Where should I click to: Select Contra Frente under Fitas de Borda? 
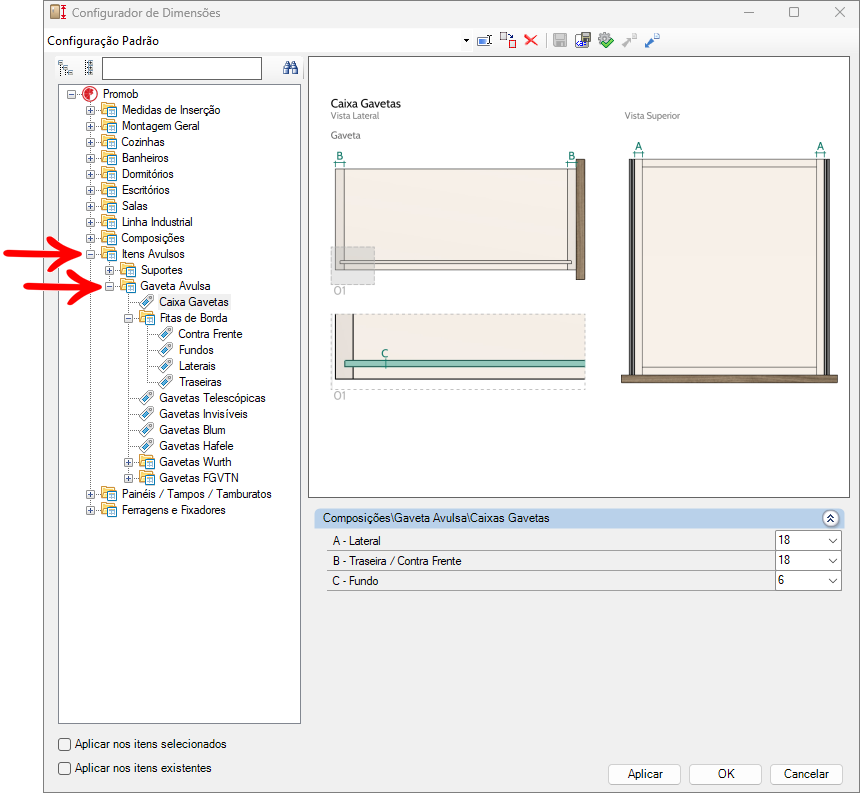click(210, 334)
